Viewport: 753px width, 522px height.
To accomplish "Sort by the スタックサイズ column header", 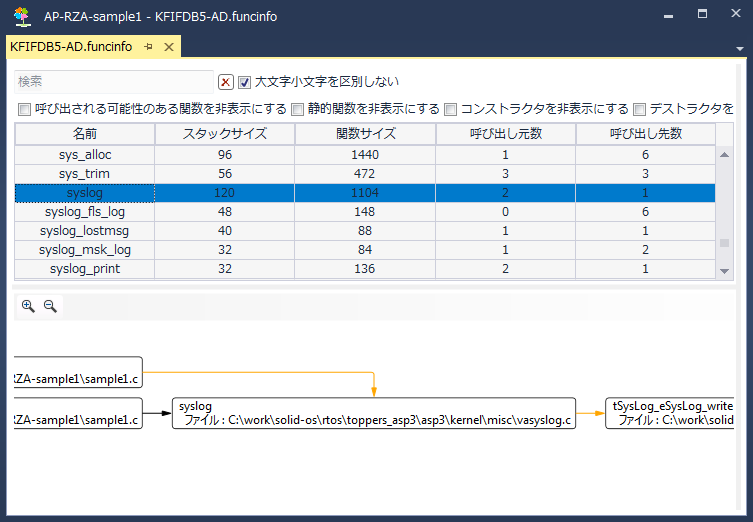I will click(225, 134).
